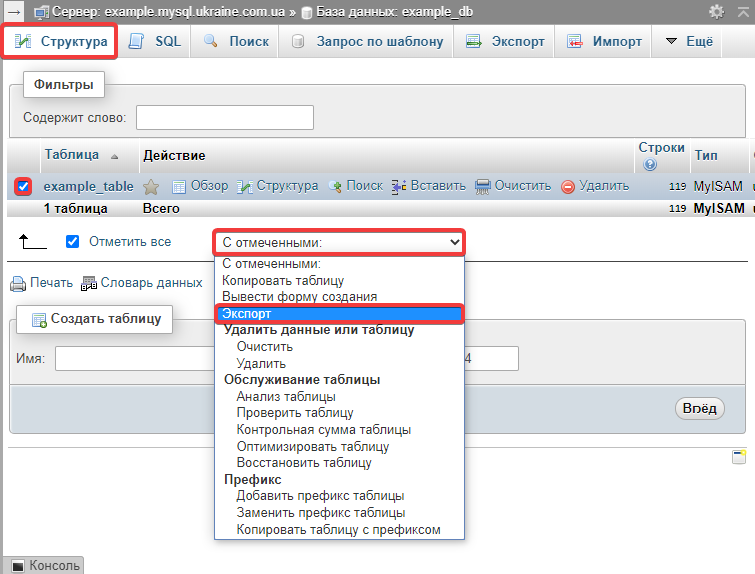This screenshot has height=574, width=755.
Task: Click the favorite star icon for example_table
Action: click(151, 186)
